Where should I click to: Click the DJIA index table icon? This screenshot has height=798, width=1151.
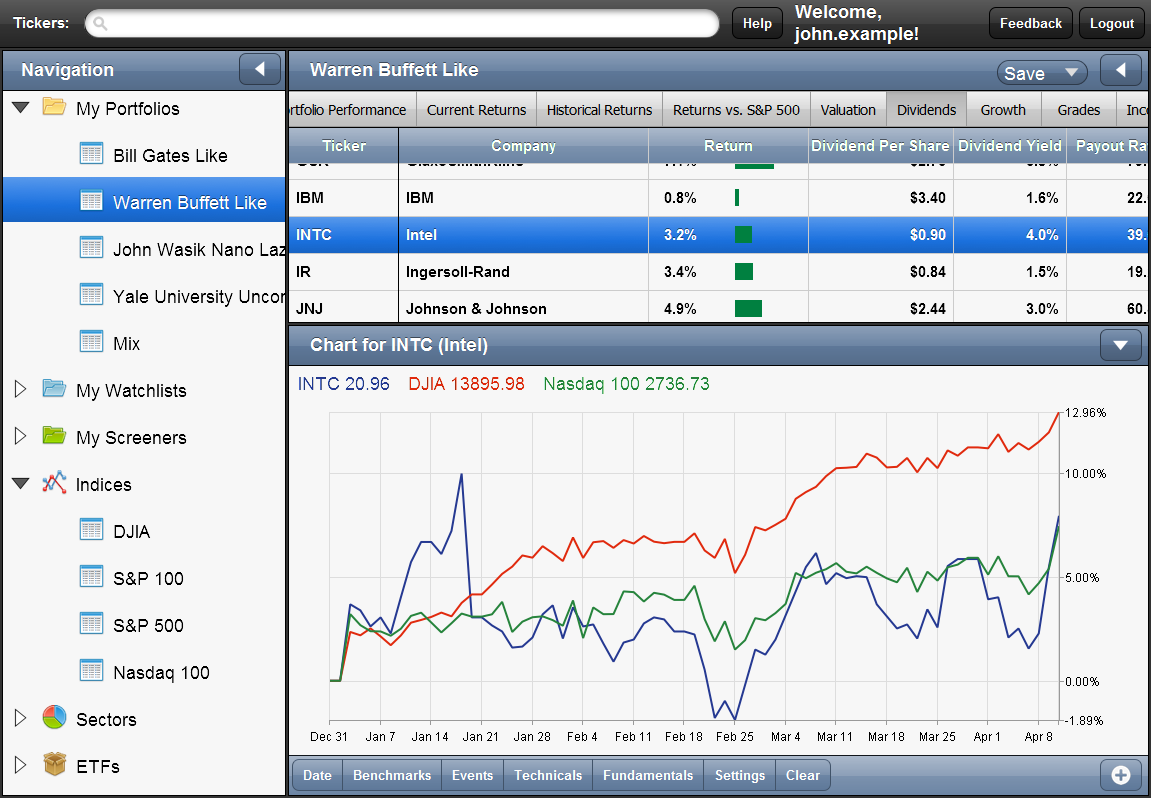click(x=91, y=530)
